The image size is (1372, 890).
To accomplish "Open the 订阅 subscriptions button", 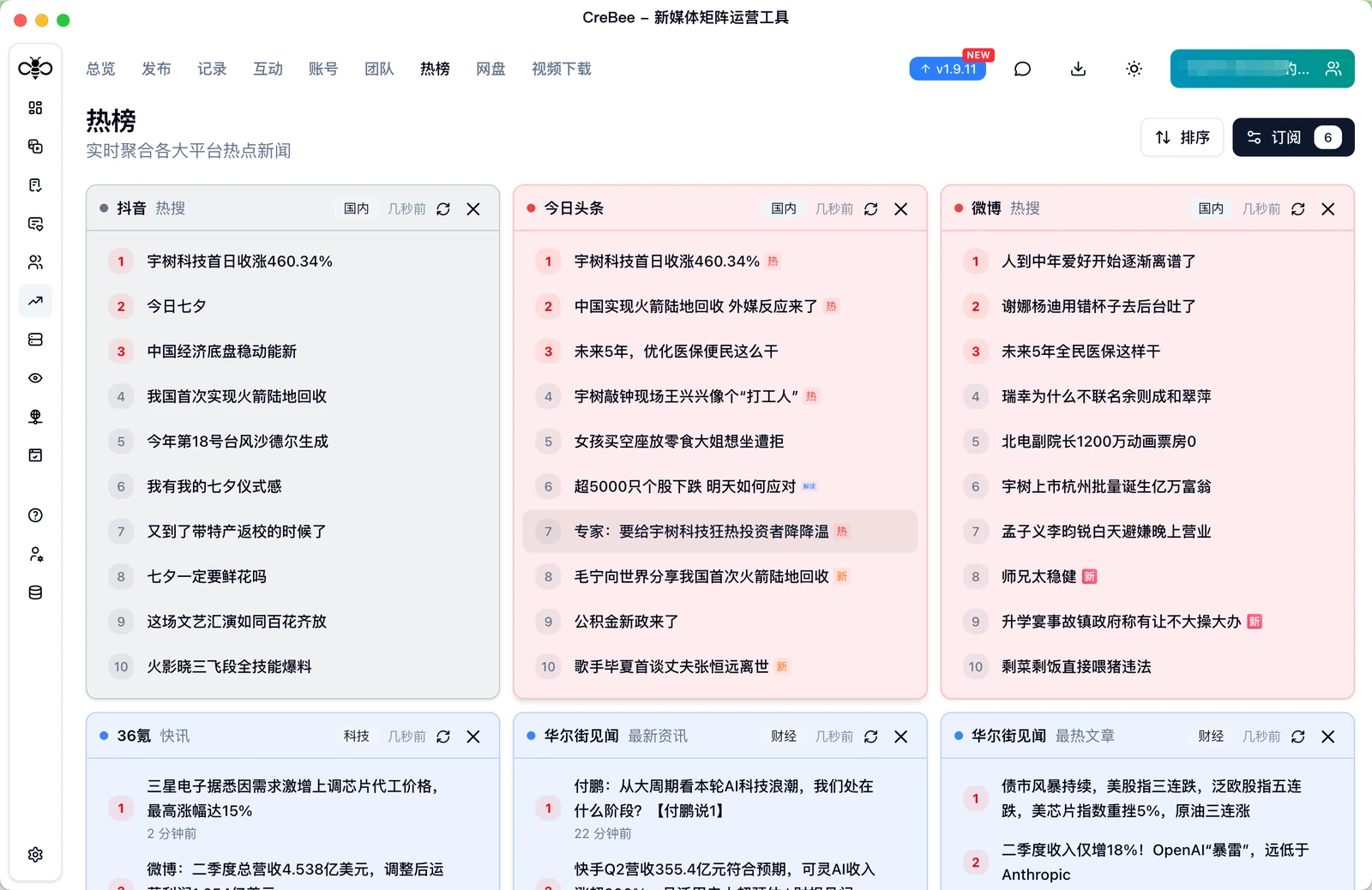I will point(1293,137).
